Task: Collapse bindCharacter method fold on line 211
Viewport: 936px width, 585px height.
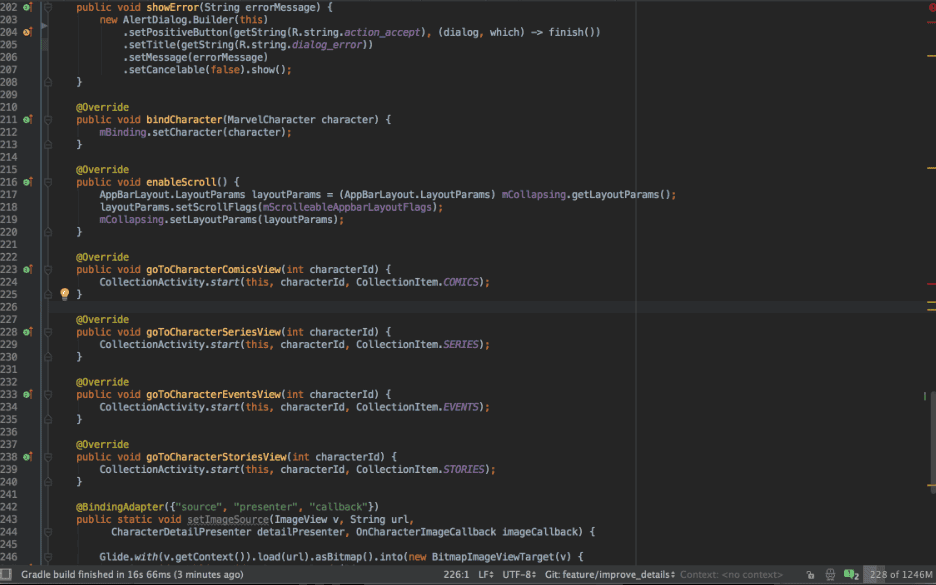Action: (x=48, y=120)
